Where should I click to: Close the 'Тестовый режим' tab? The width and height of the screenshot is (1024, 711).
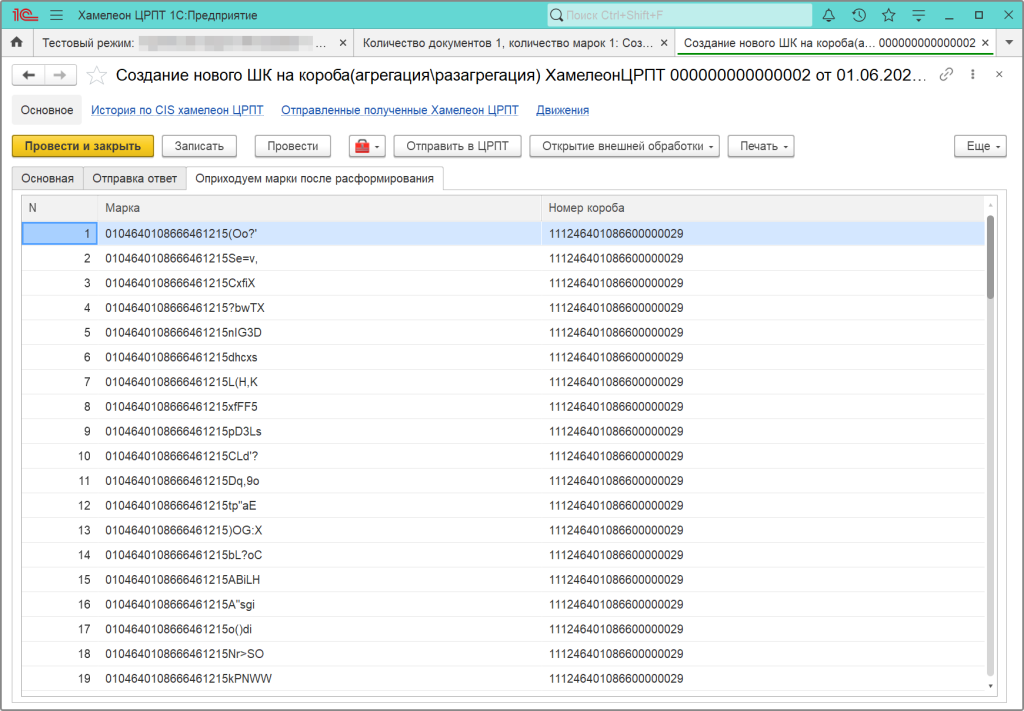(343, 43)
